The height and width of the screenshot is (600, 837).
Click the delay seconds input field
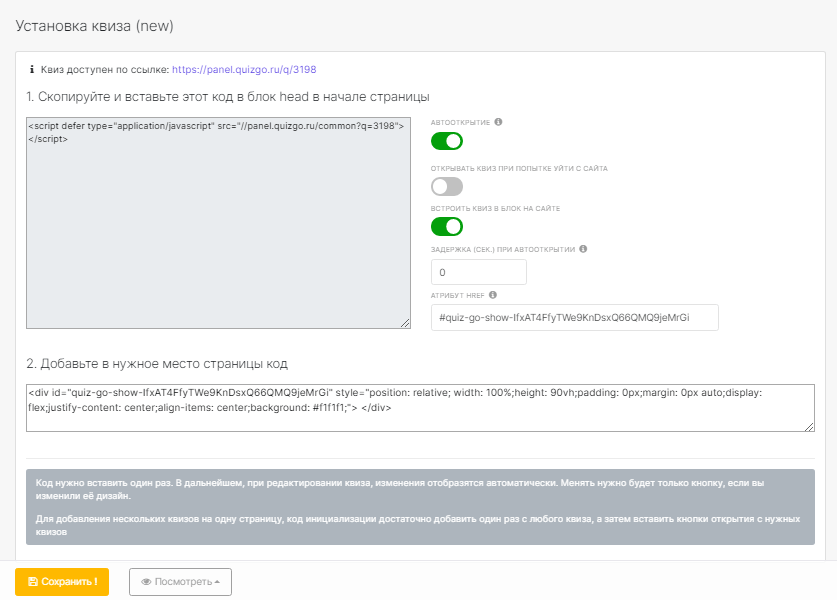click(479, 272)
